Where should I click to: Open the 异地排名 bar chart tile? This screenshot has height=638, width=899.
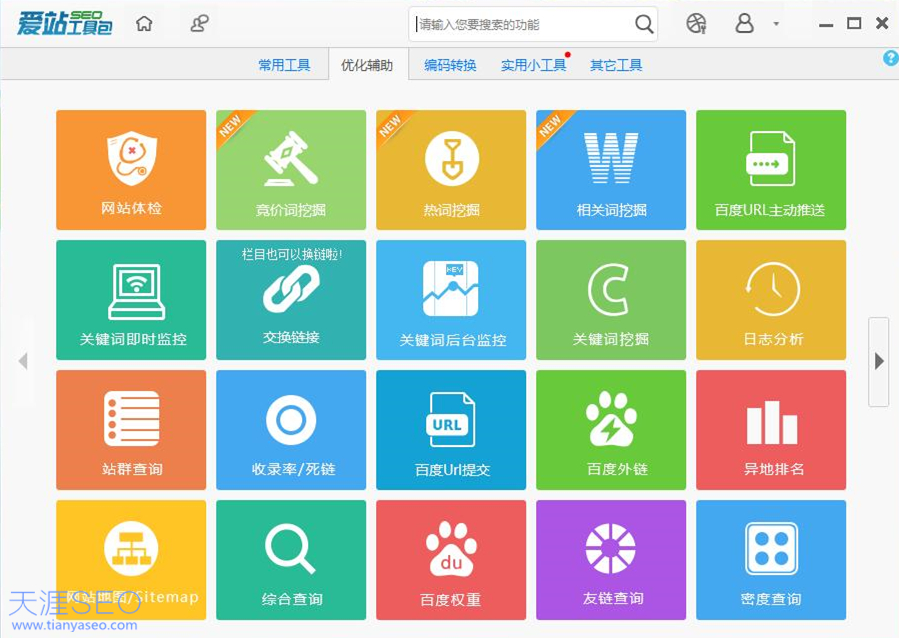click(770, 430)
